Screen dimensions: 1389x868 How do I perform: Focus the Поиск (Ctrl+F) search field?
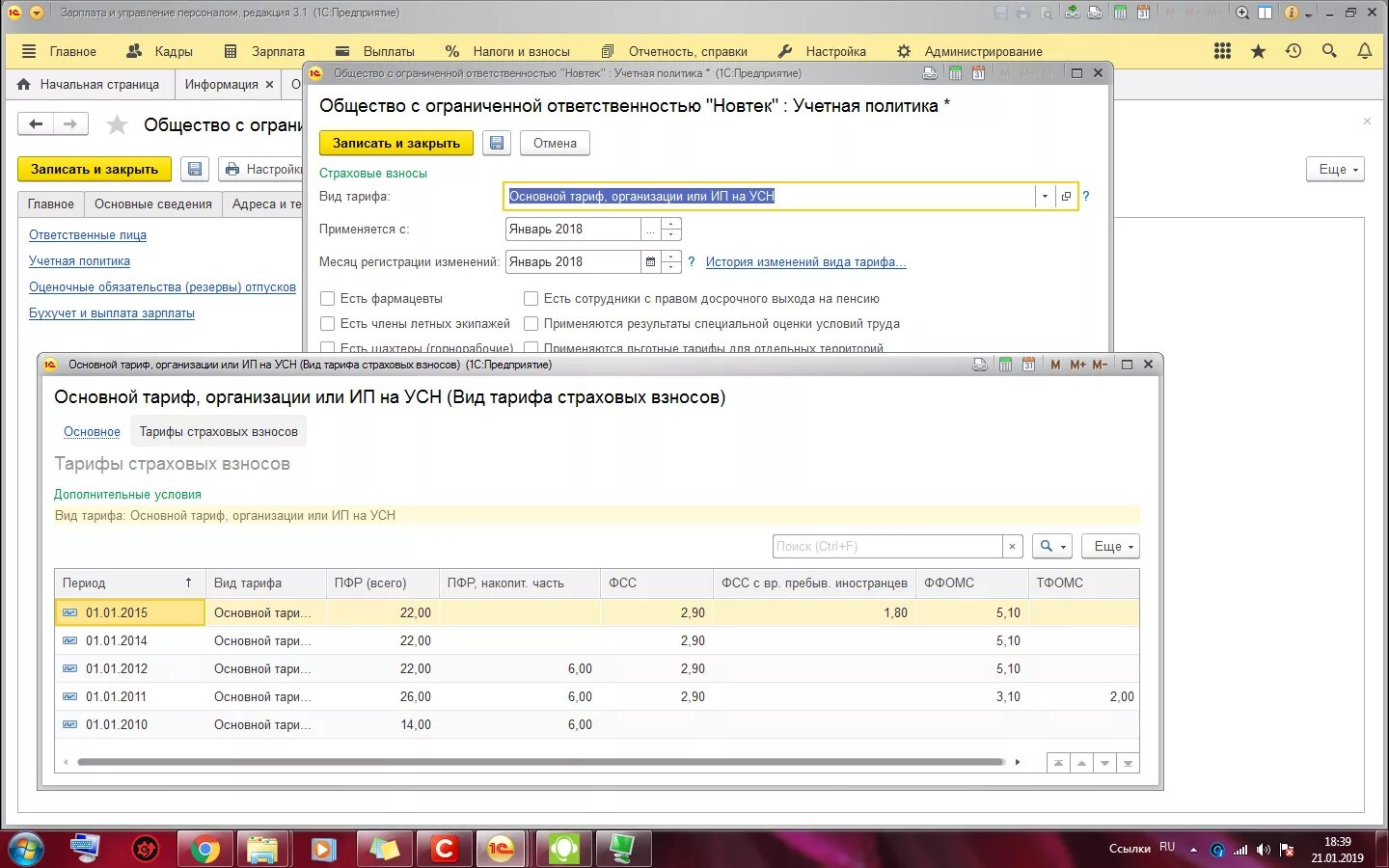(x=887, y=546)
